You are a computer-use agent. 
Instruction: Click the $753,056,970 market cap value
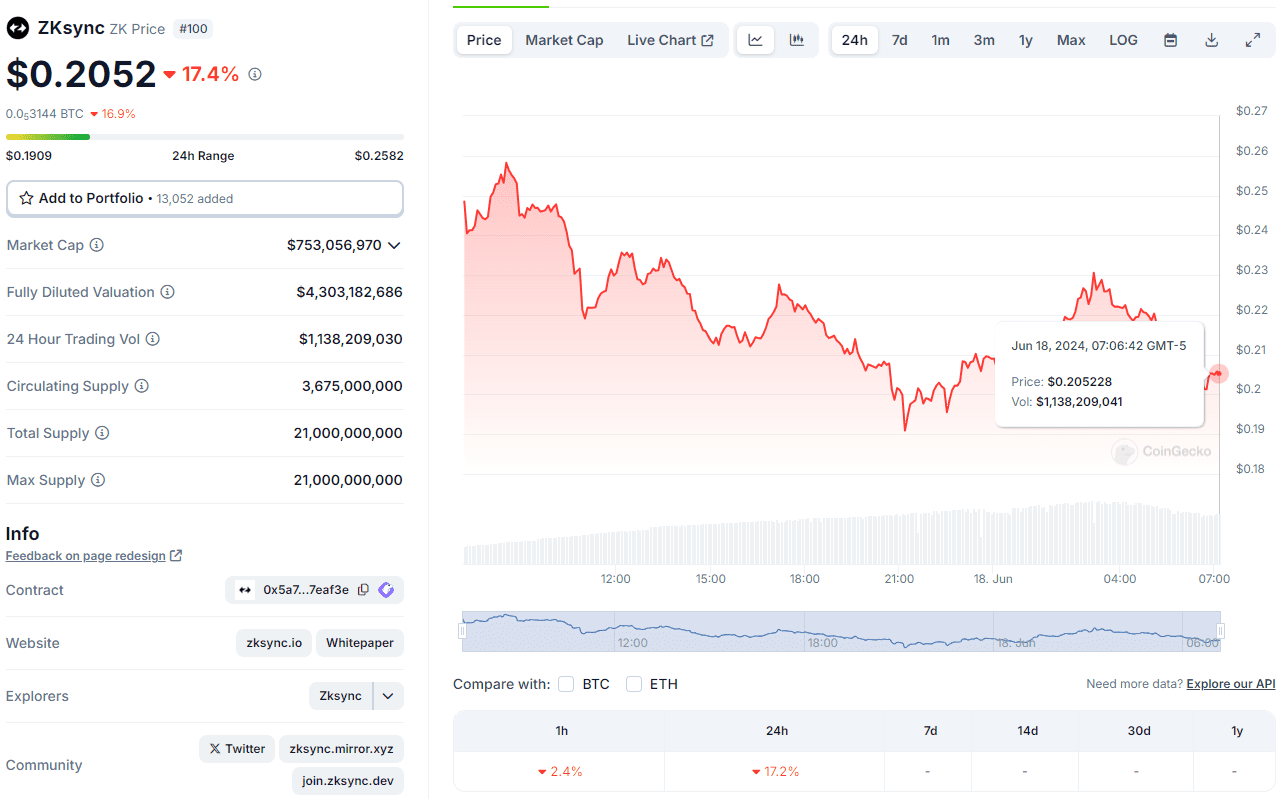click(x=334, y=245)
